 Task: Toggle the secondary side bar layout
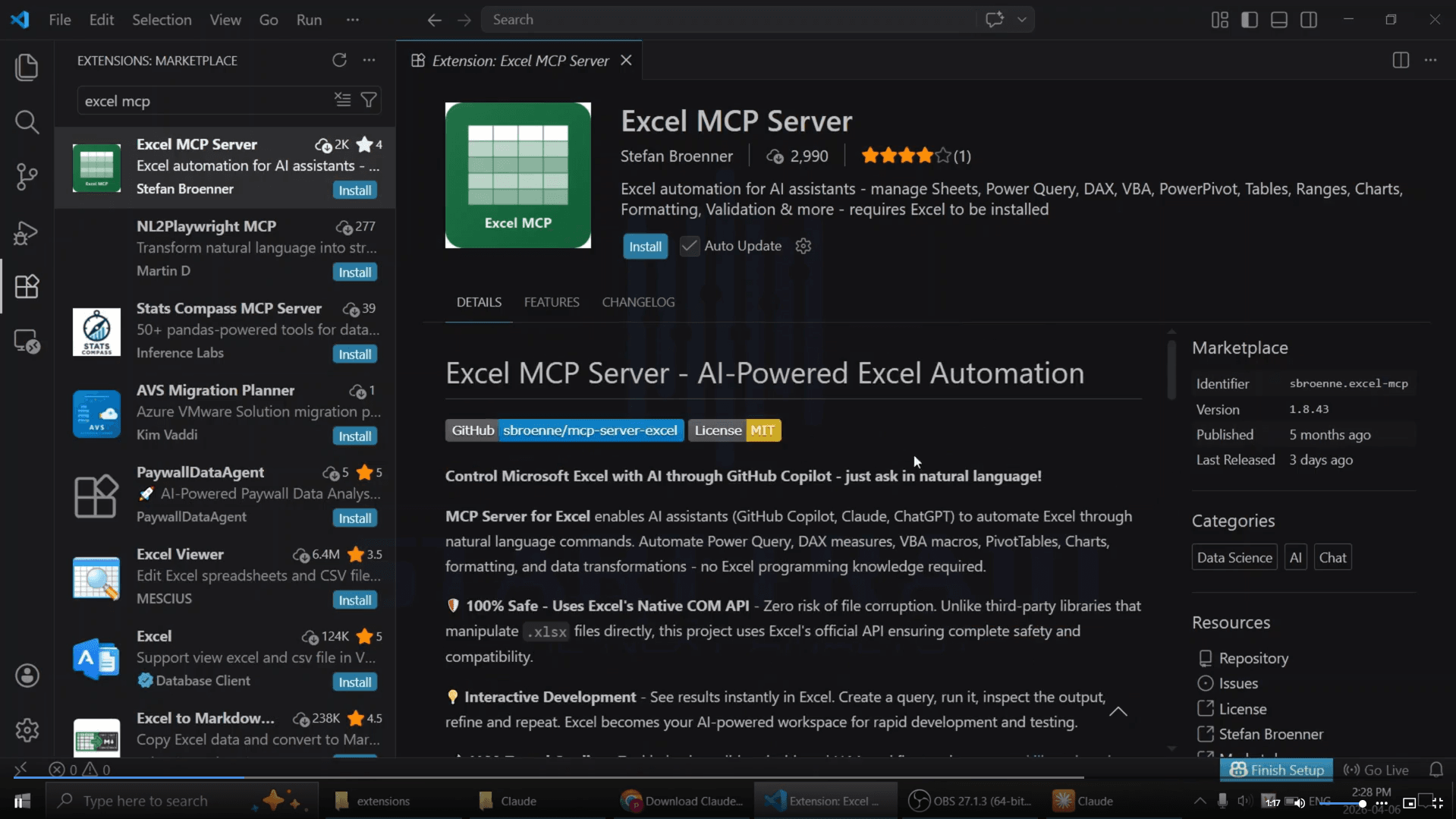1309,20
